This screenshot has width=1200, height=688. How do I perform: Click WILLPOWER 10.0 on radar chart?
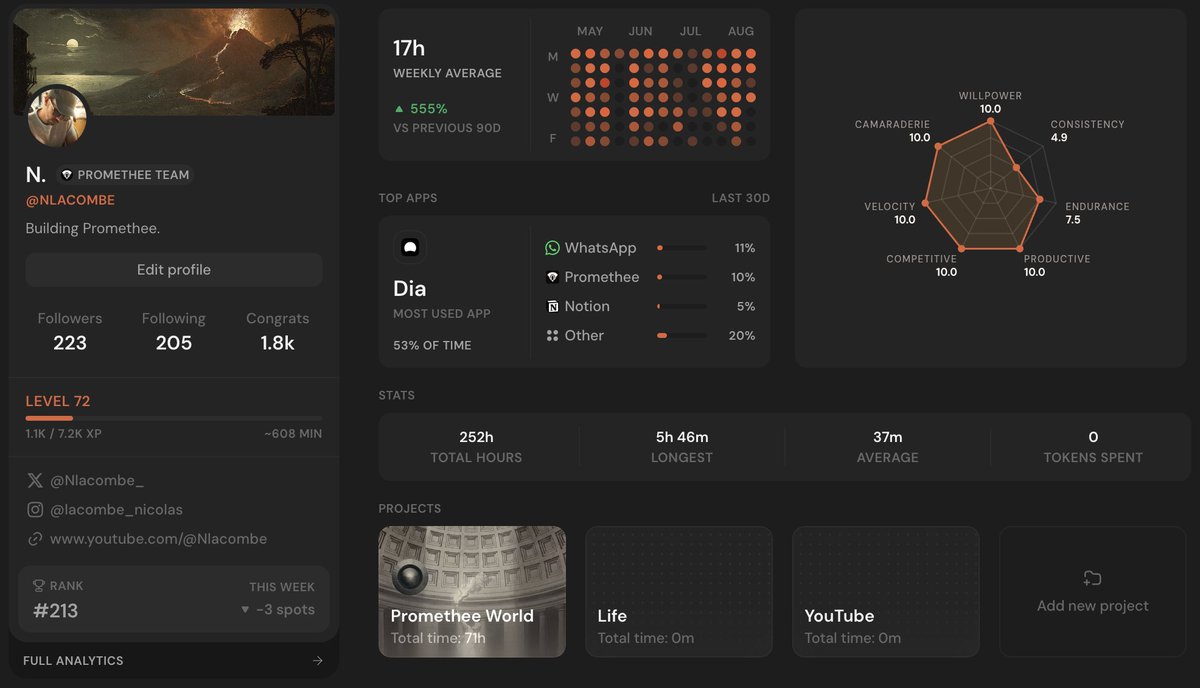click(990, 102)
